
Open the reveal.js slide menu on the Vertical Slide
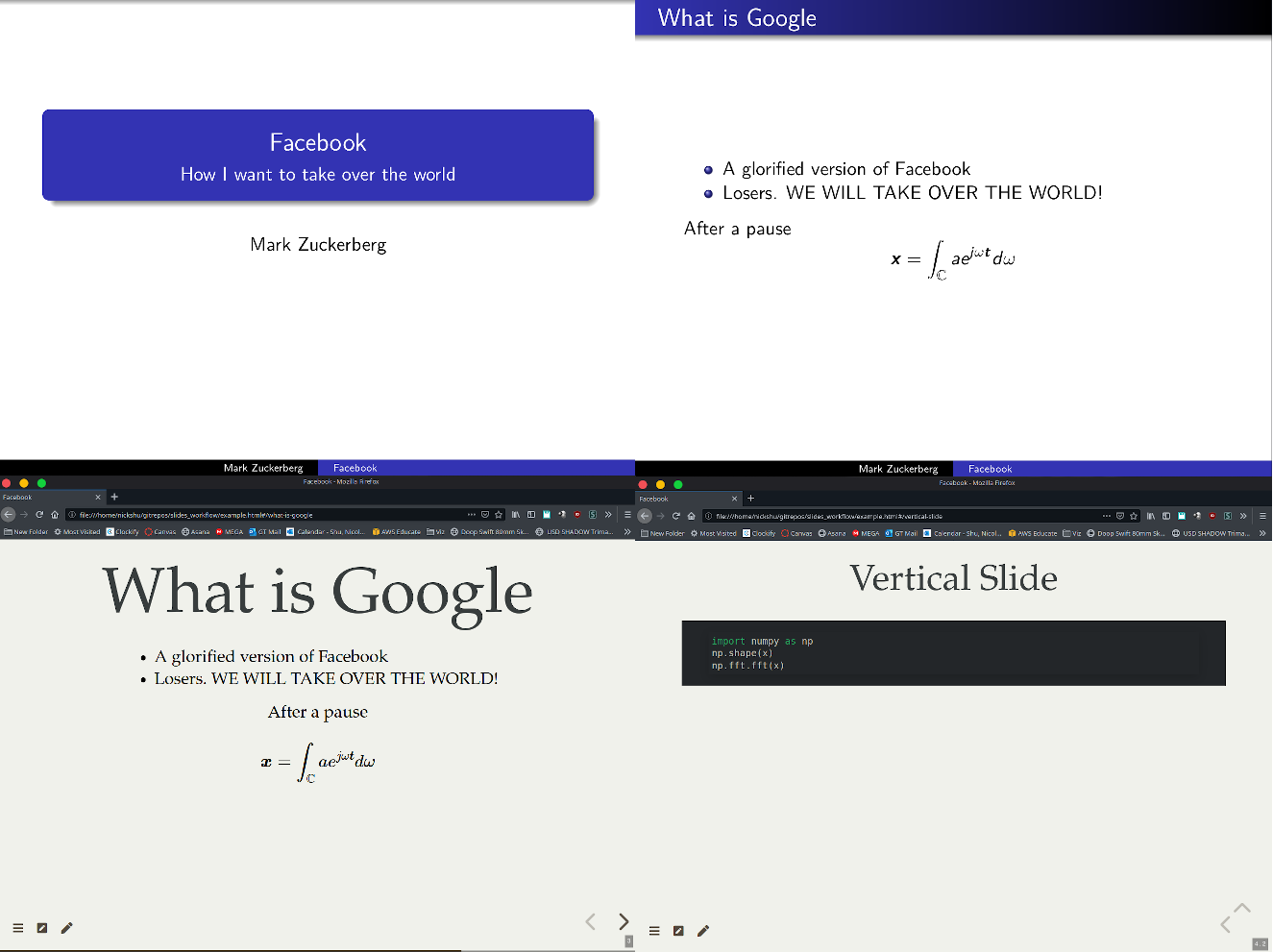tap(654, 931)
